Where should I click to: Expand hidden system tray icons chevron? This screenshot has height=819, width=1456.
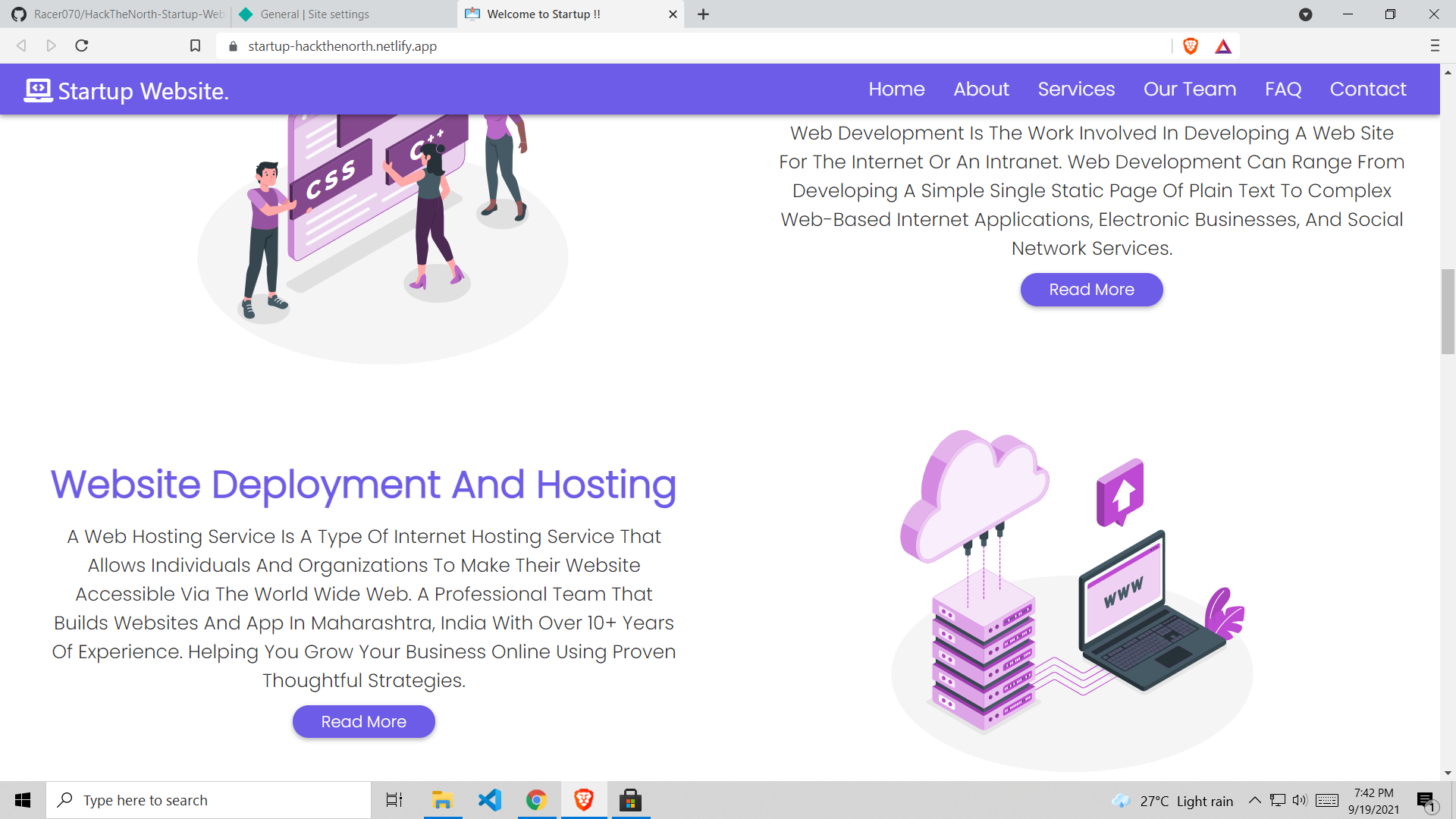pyautogui.click(x=1255, y=800)
